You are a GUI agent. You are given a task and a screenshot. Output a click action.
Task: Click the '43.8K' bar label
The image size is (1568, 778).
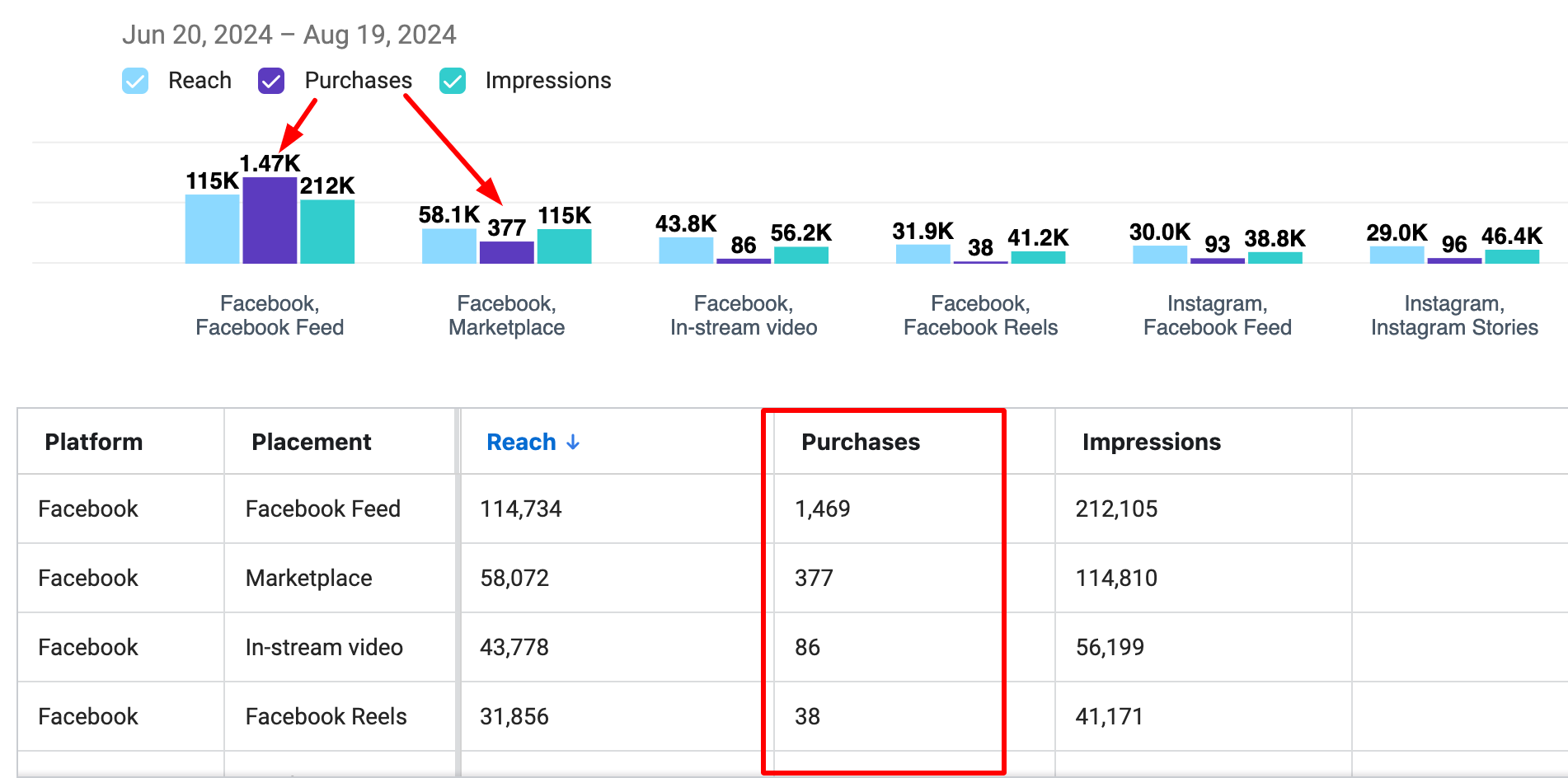tap(686, 224)
